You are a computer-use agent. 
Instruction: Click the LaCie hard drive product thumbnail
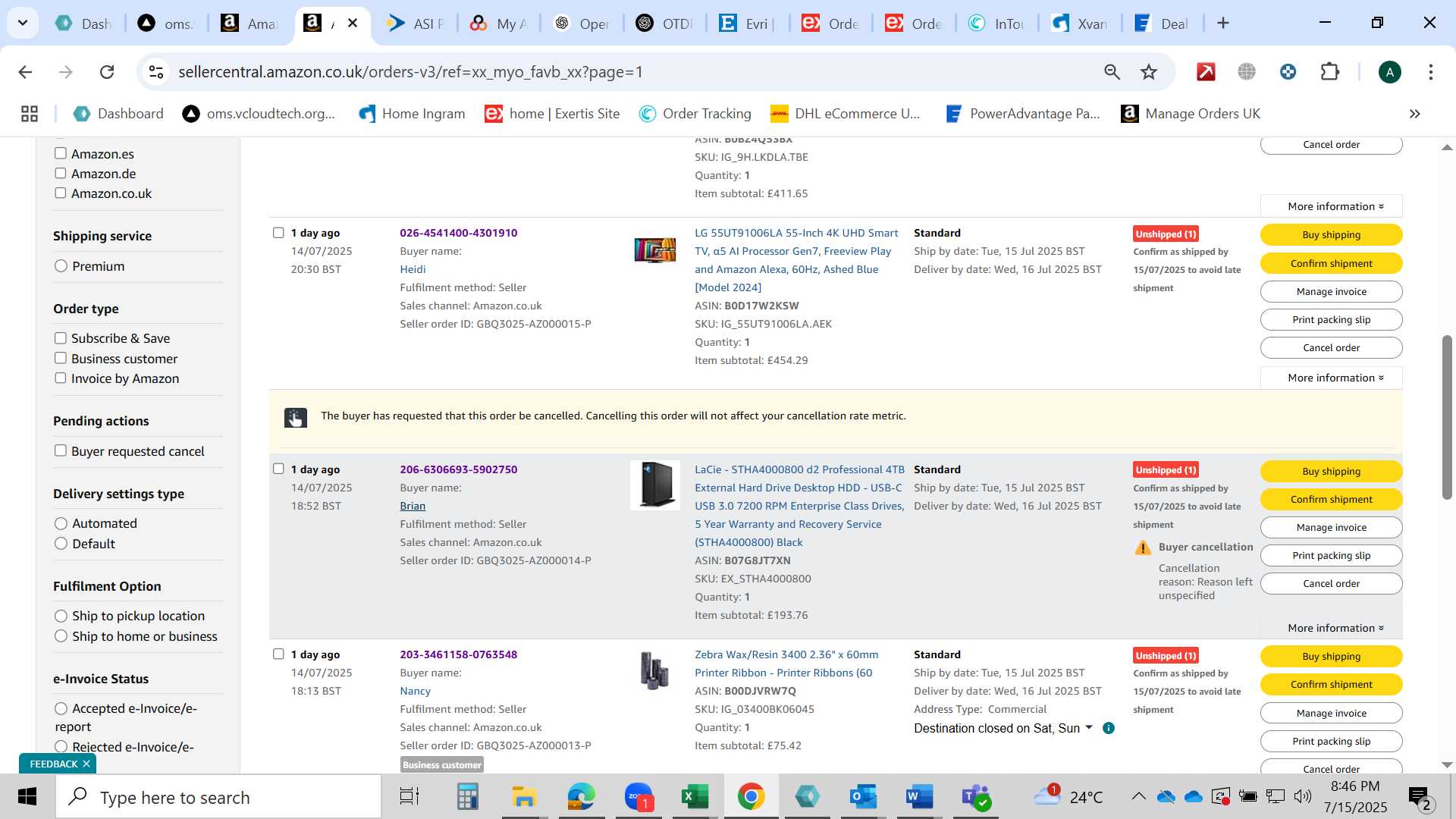[x=655, y=485]
